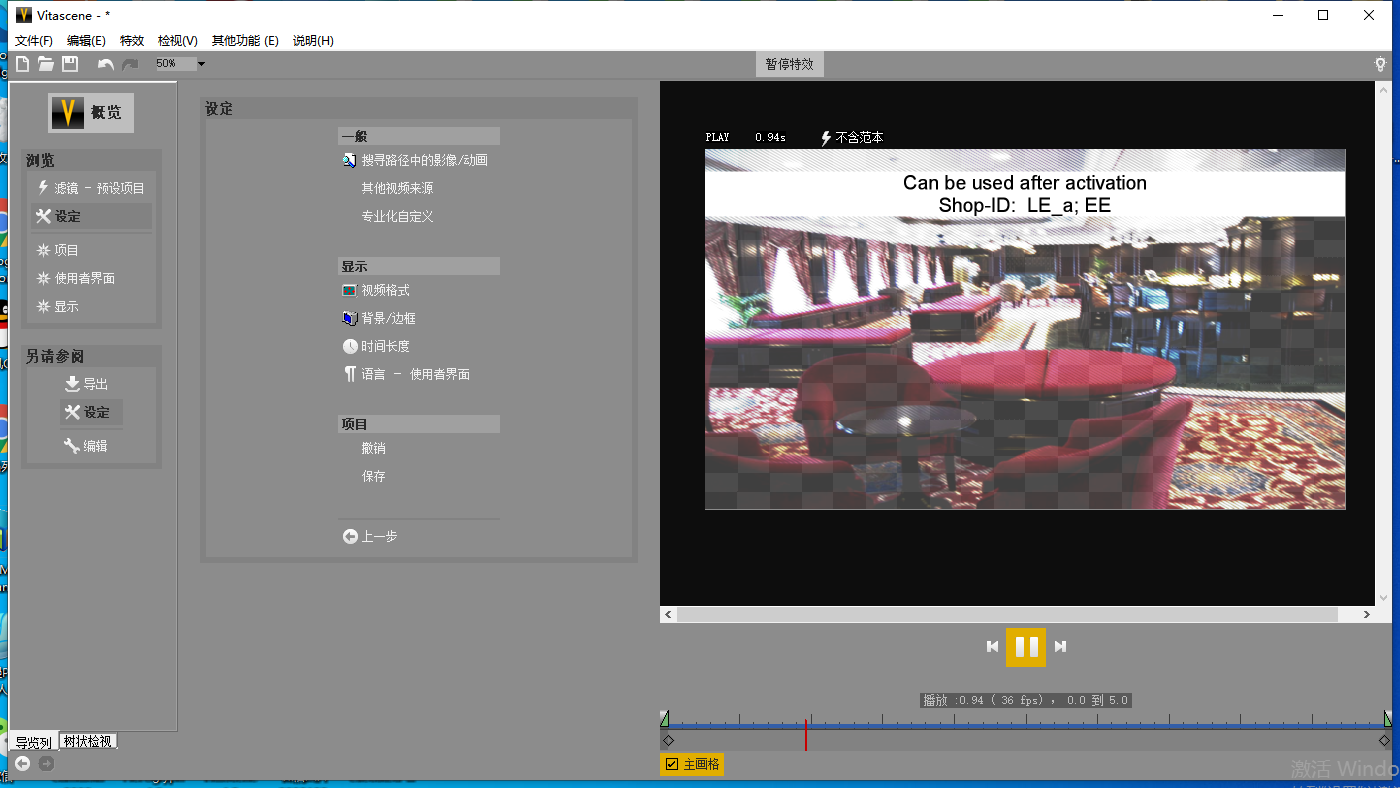Click the right keyframe diamond on timeline
Image resolution: width=1400 pixels, height=788 pixels.
[1385, 741]
